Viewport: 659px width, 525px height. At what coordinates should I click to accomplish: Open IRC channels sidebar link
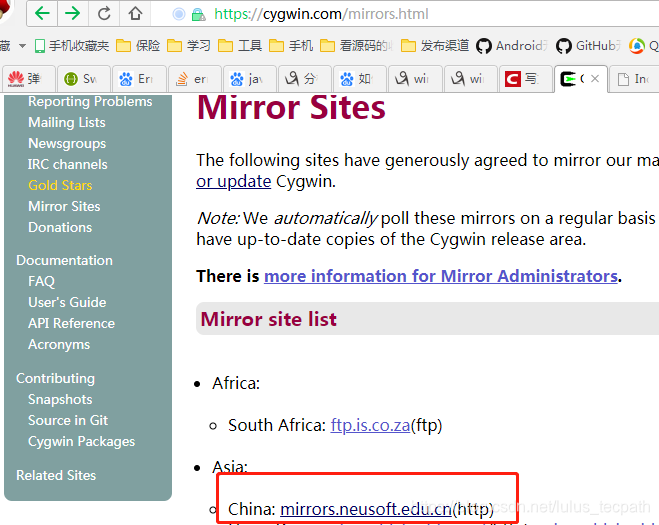(67, 164)
